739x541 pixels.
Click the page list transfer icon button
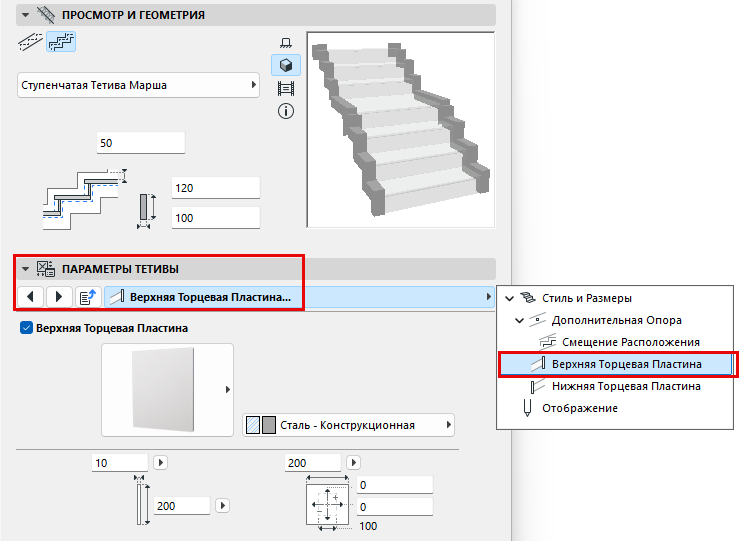pos(88,297)
